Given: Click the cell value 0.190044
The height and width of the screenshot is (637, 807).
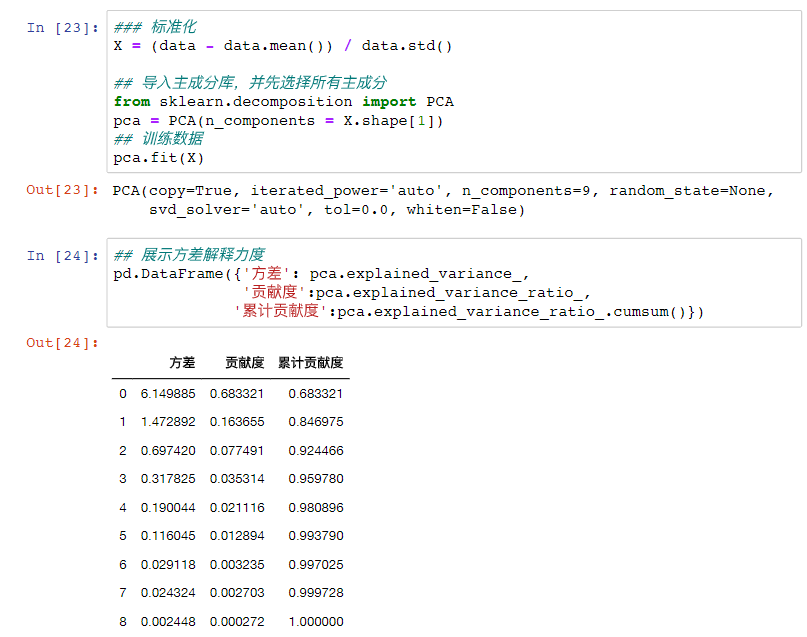Looking at the screenshot, I should click(x=168, y=508).
